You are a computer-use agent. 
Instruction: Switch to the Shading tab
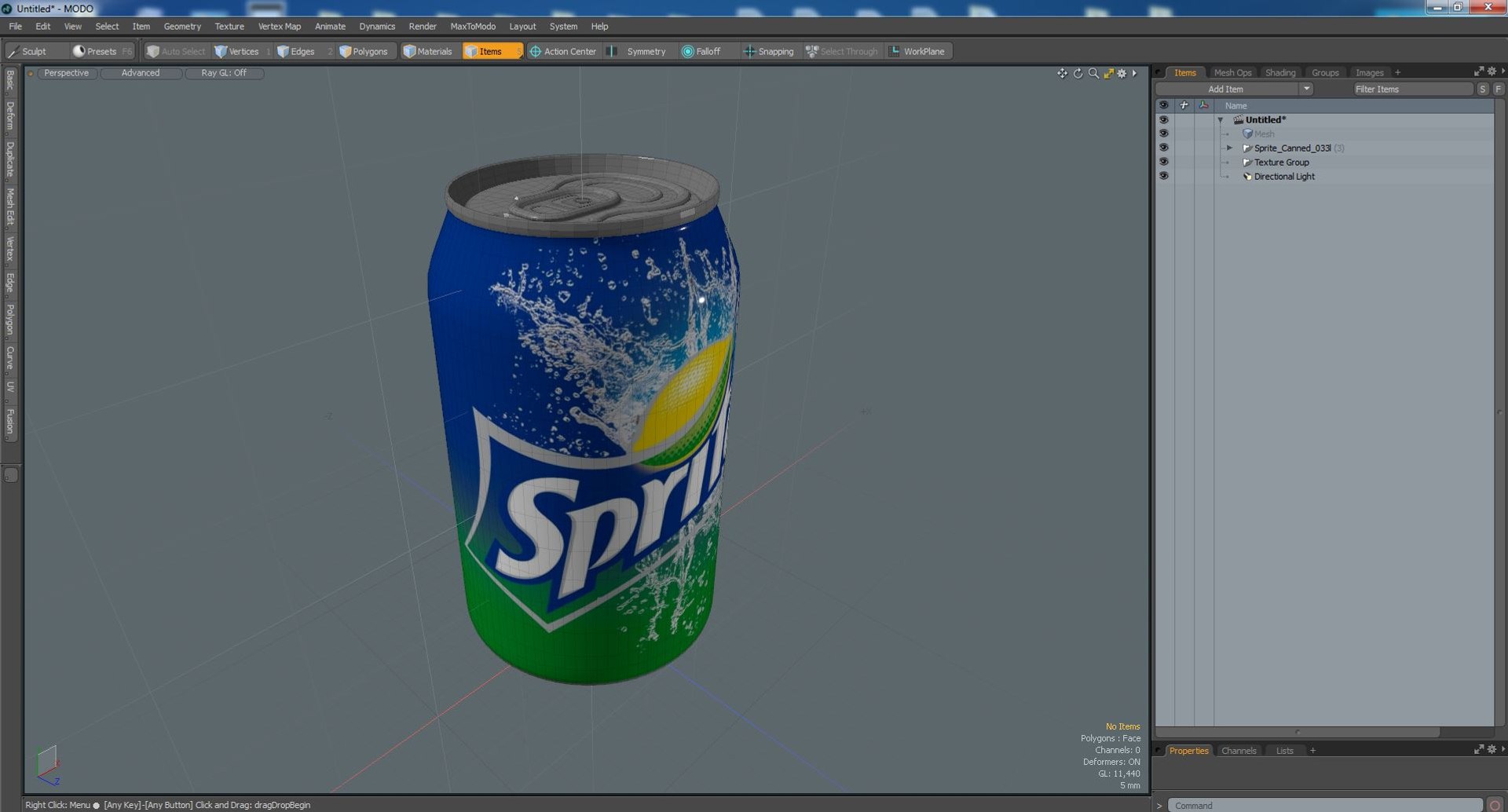click(1280, 72)
